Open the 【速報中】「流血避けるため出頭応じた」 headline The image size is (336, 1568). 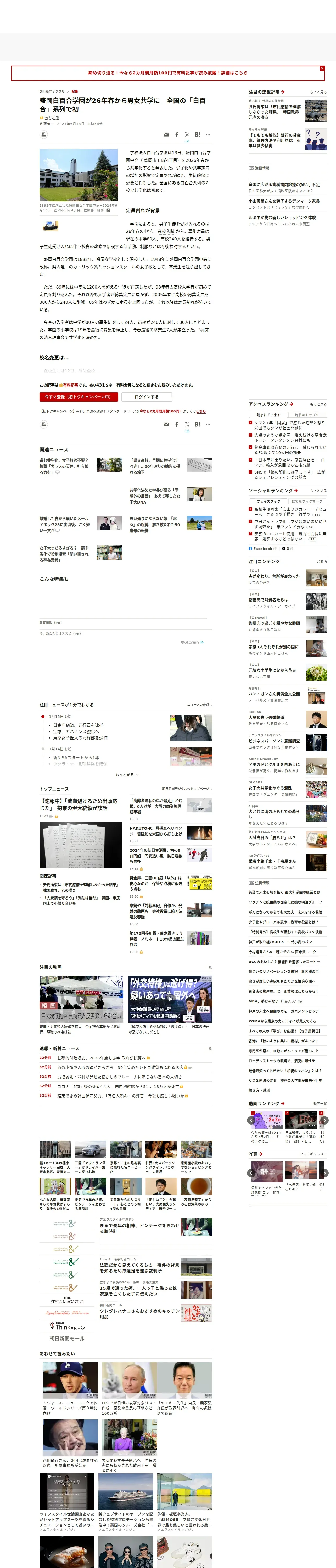(x=79, y=805)
